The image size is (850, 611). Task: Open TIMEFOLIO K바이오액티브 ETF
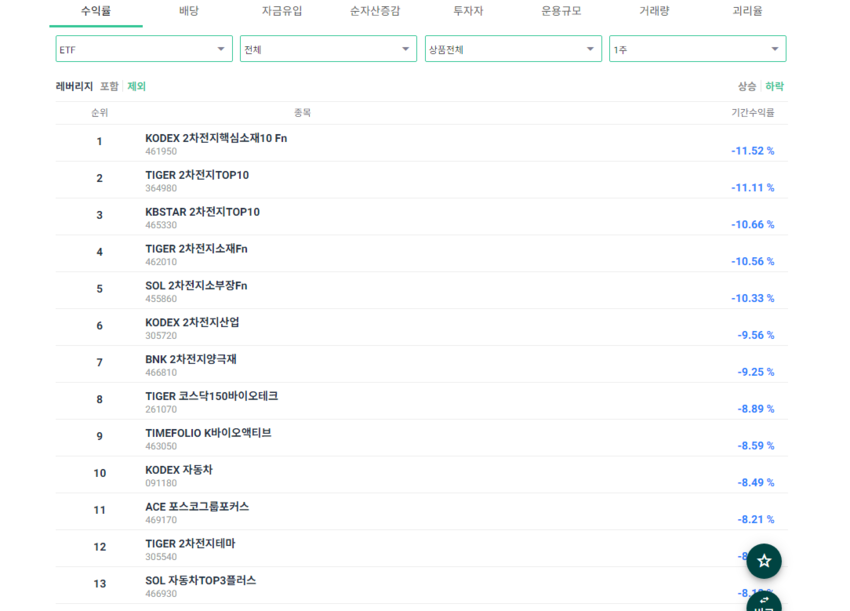209,433
